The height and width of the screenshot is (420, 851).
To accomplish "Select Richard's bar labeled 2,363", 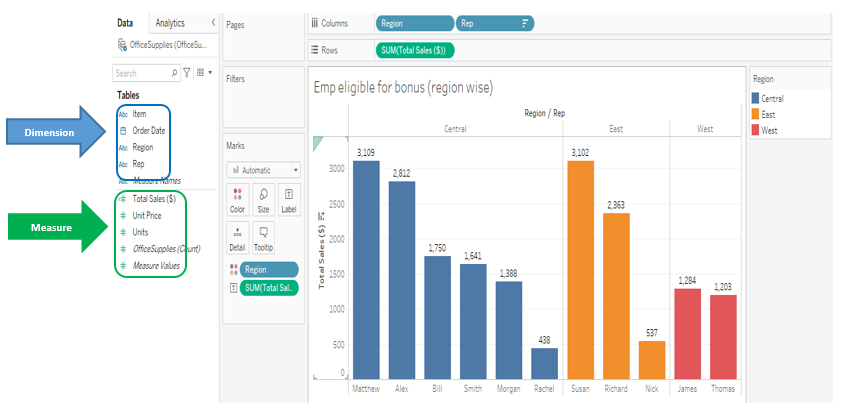I will pos(616,296).
